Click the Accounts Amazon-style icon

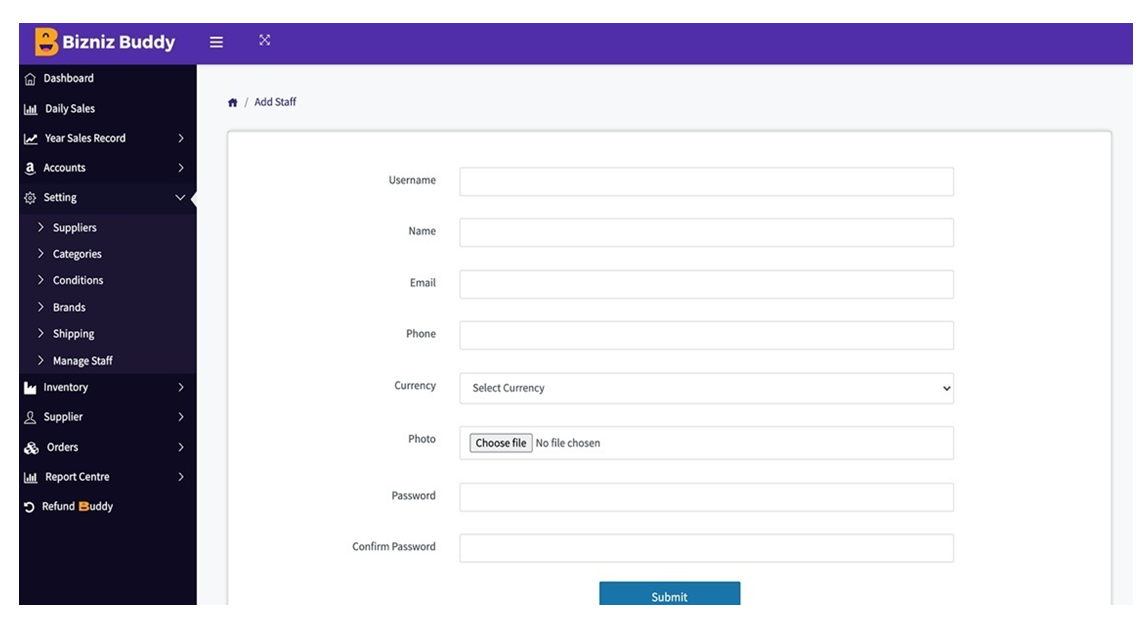tap(30, 168)
